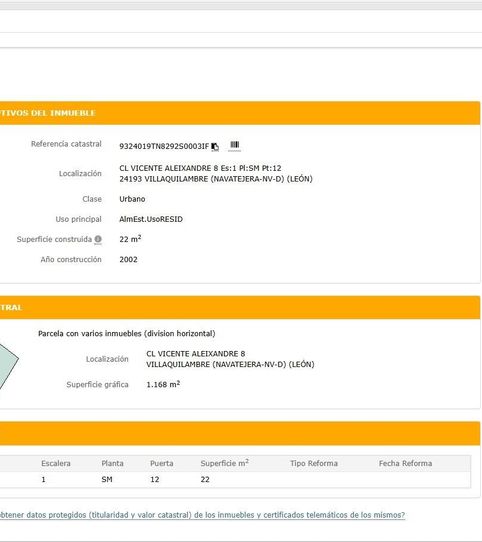Click the 'Fecha Reforma' column header

[x=405, y=464]
